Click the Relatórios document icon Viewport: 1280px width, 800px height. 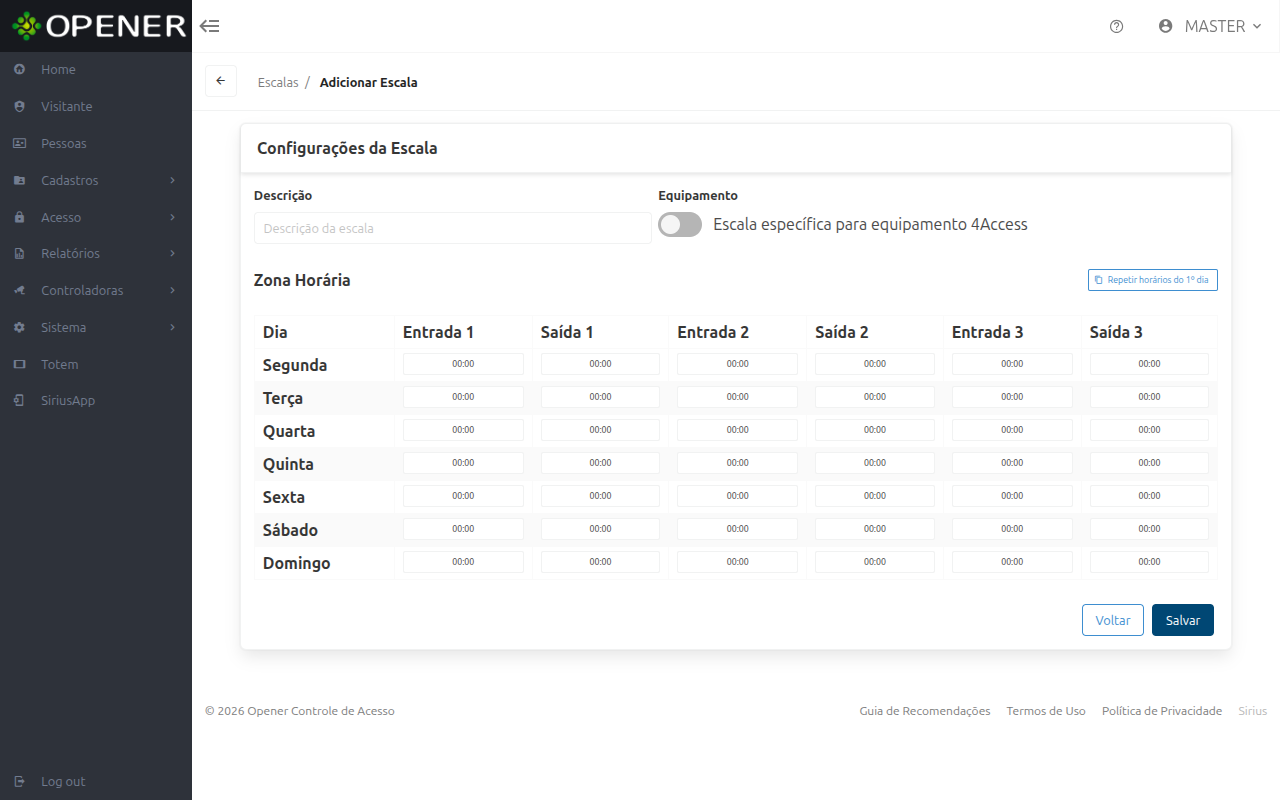click(x=19, y=254)
